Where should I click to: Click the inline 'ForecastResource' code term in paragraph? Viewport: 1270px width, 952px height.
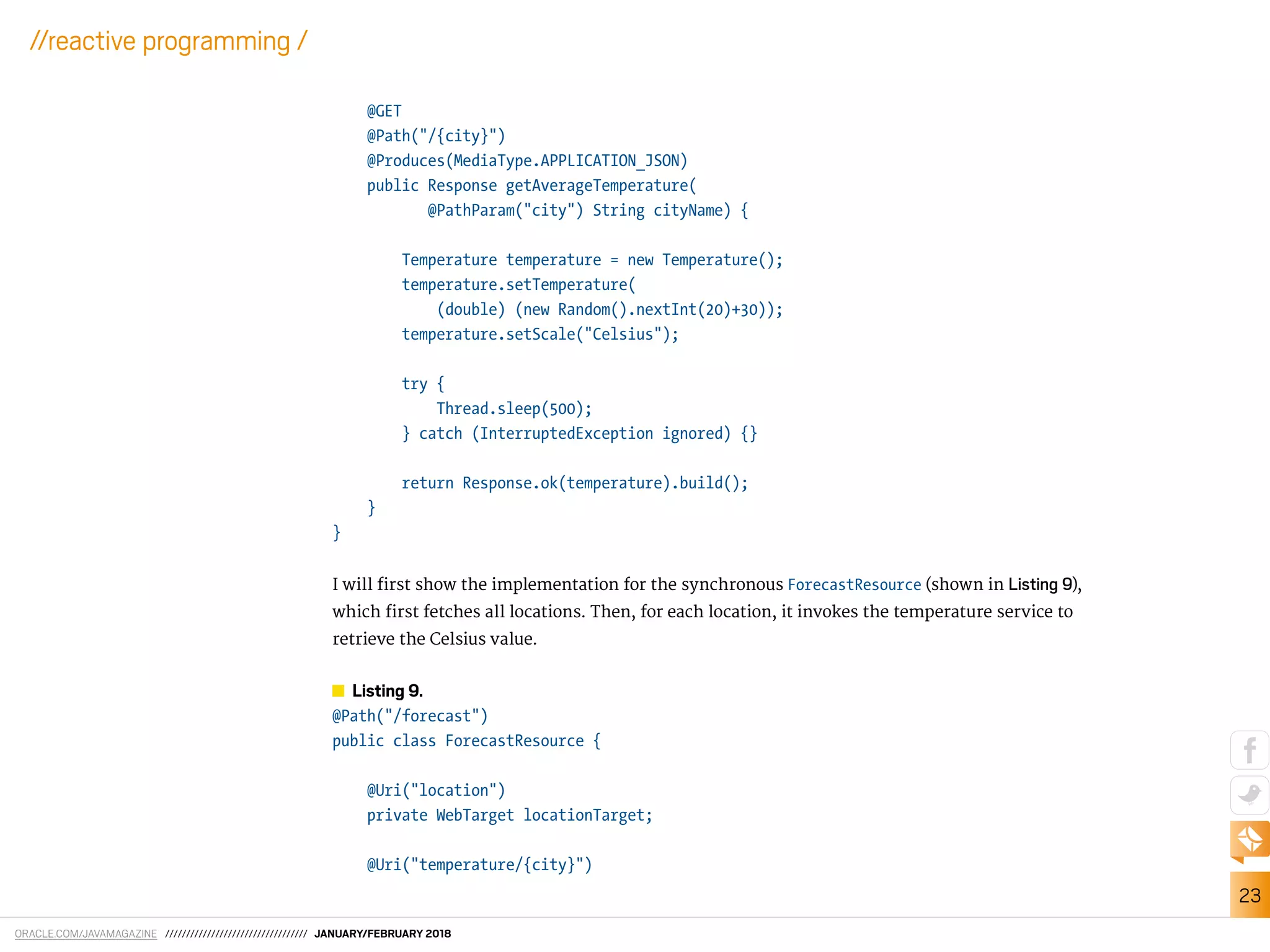click(x=855, y=585)
